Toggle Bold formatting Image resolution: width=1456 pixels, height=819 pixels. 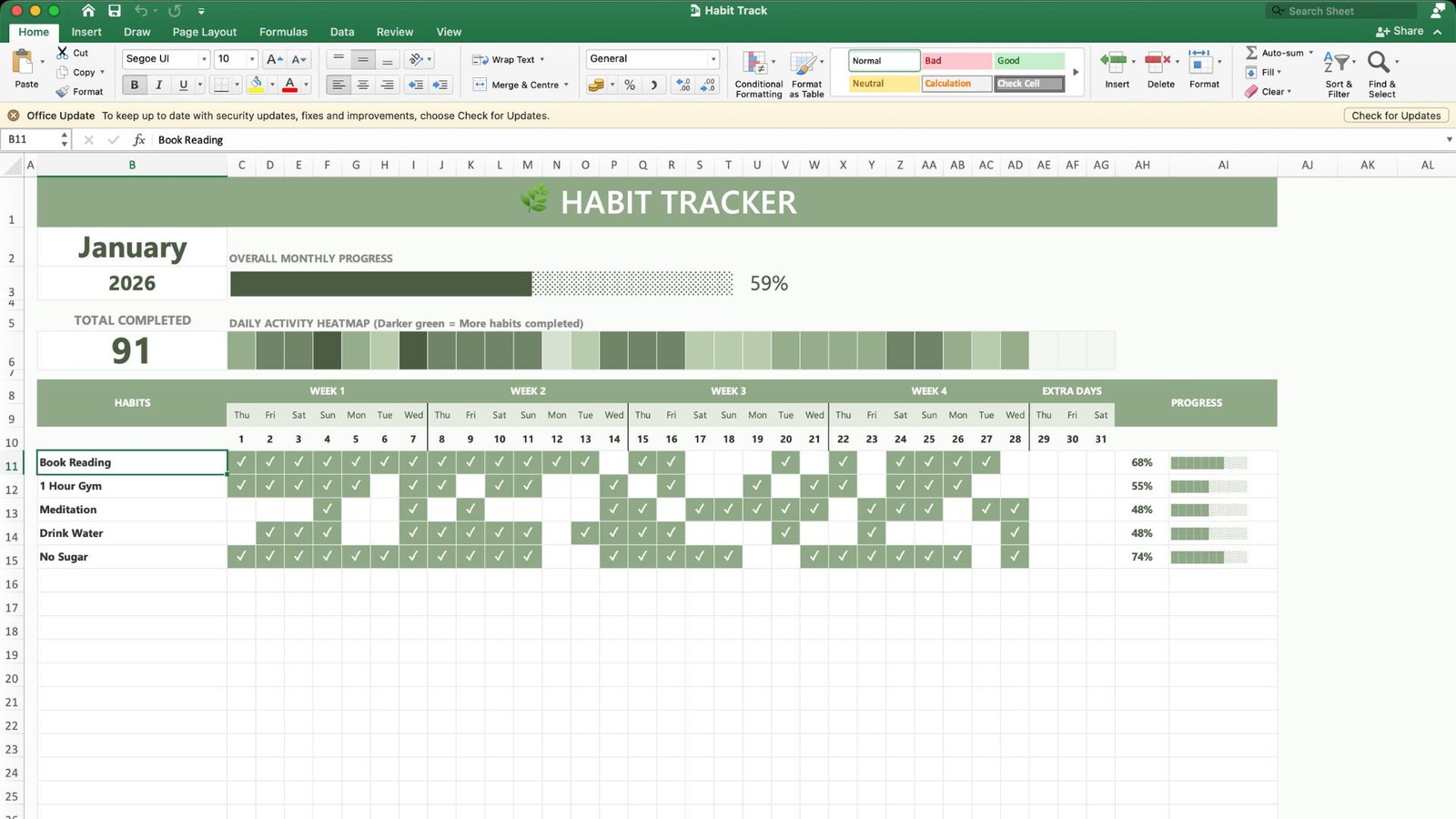[135, 85]
